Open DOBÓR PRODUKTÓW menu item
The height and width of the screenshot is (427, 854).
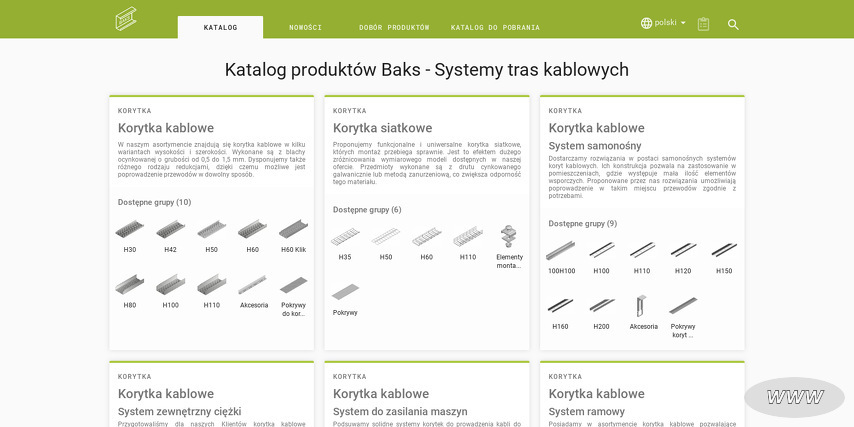394,27
